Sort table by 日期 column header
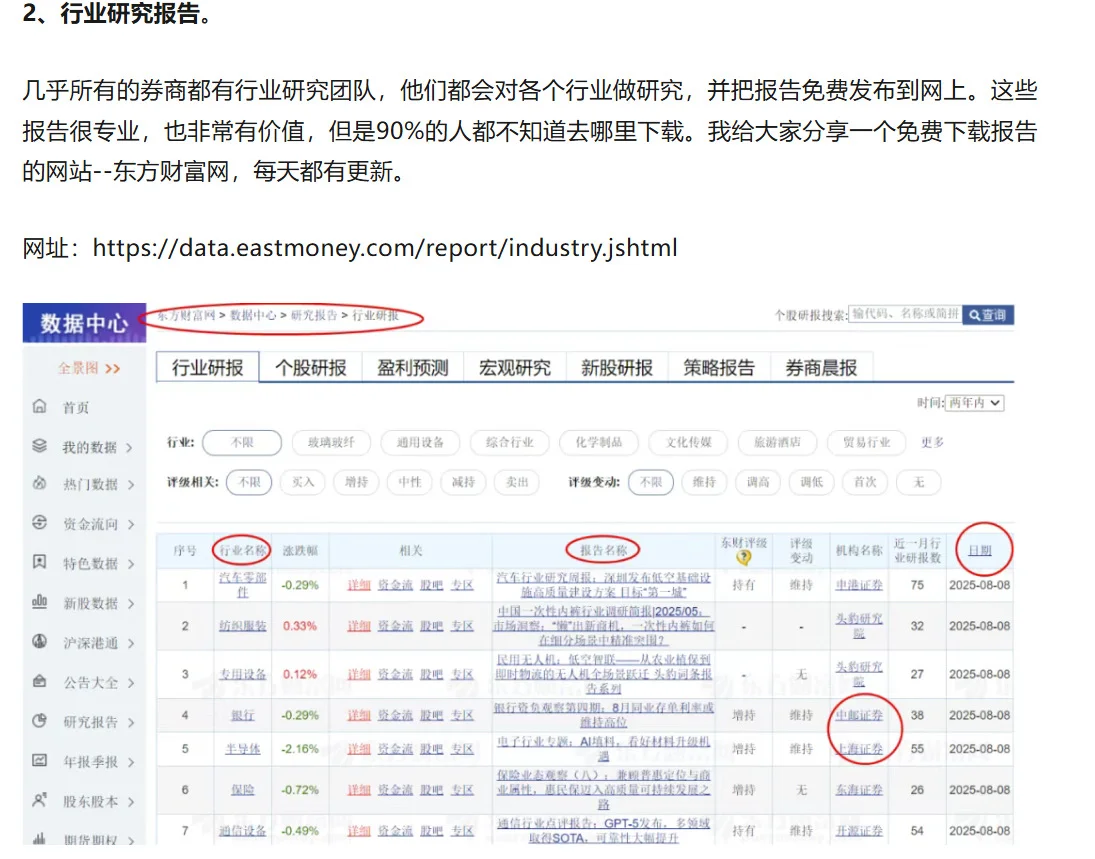Viewport: 1095px width, 859px height. coord(980,550)
